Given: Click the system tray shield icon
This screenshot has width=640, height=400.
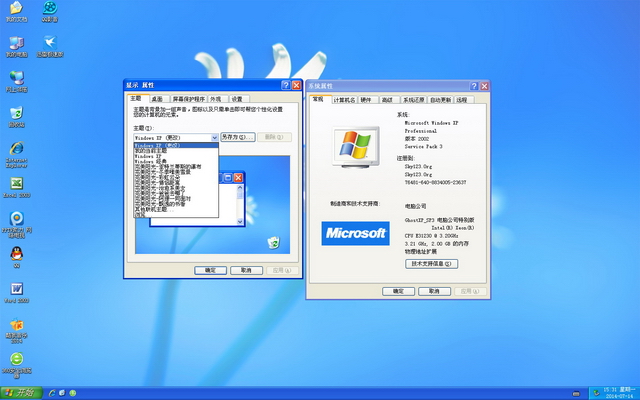Looking at the screenshot, I should click(x=596, y=393).
